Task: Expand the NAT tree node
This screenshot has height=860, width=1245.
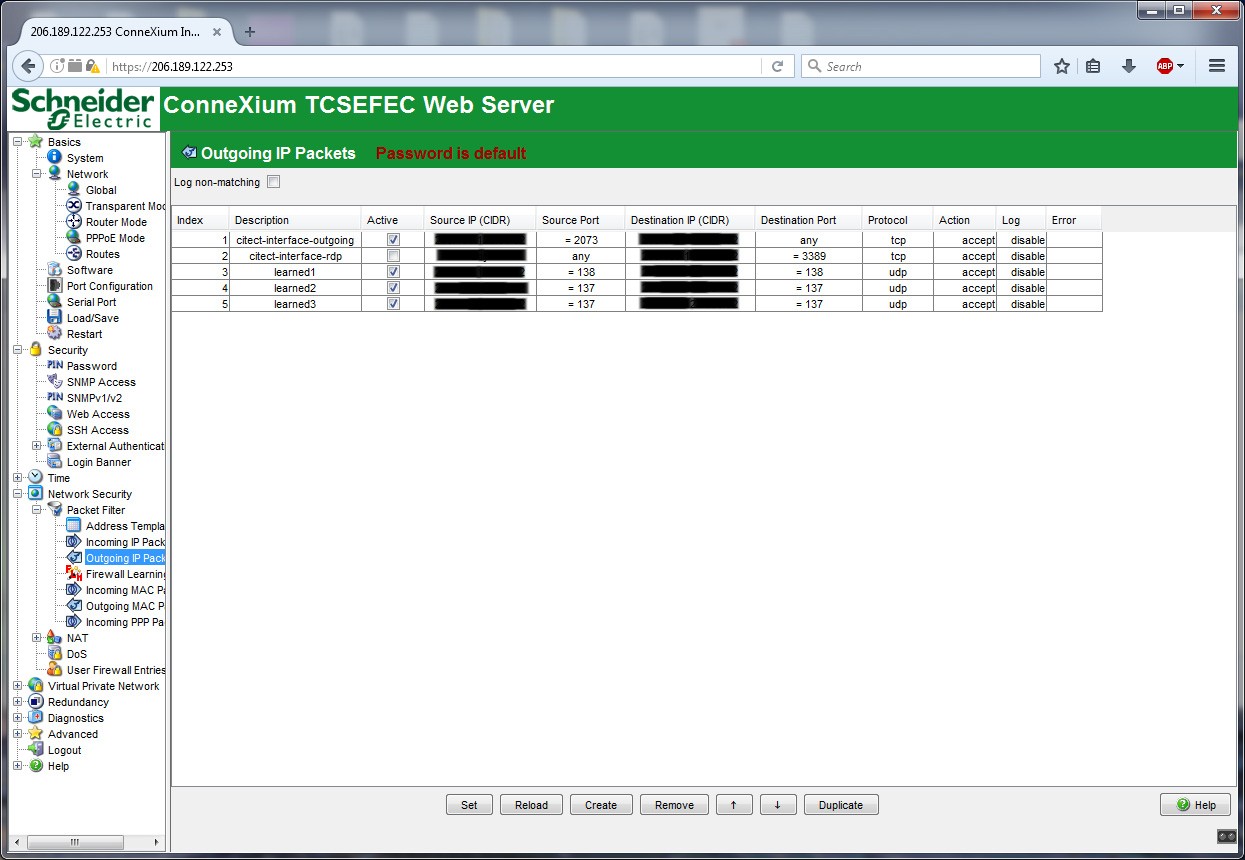Action: click(37, 638)
